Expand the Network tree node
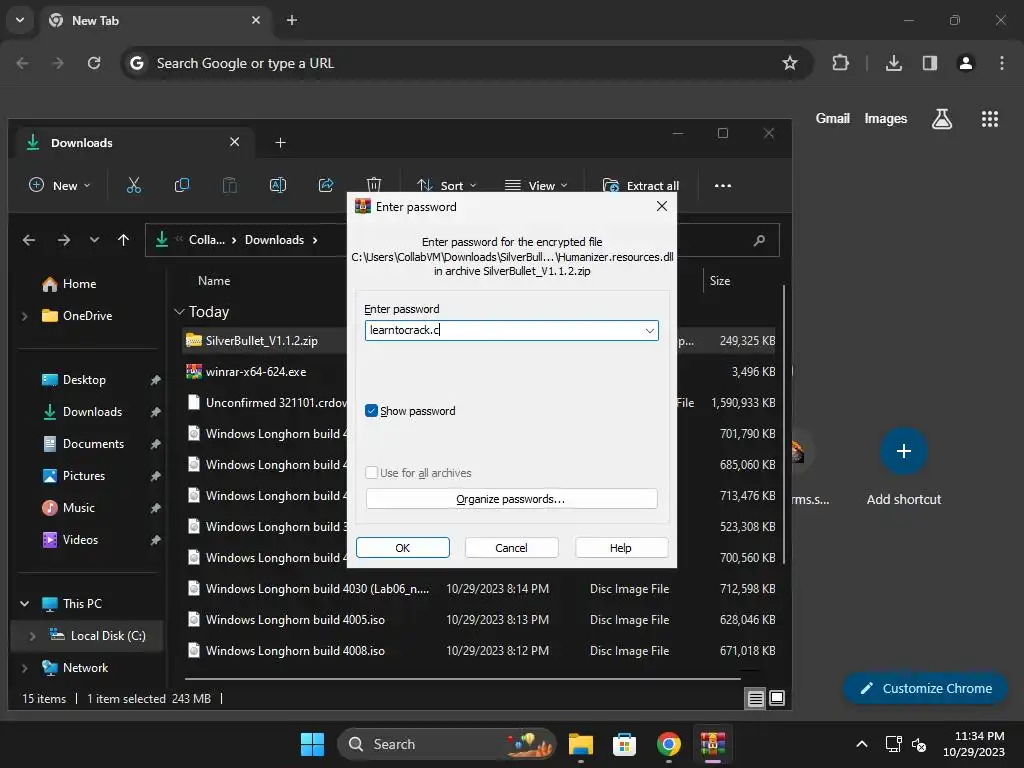1024x768 pixels. (x=25, y=668)
